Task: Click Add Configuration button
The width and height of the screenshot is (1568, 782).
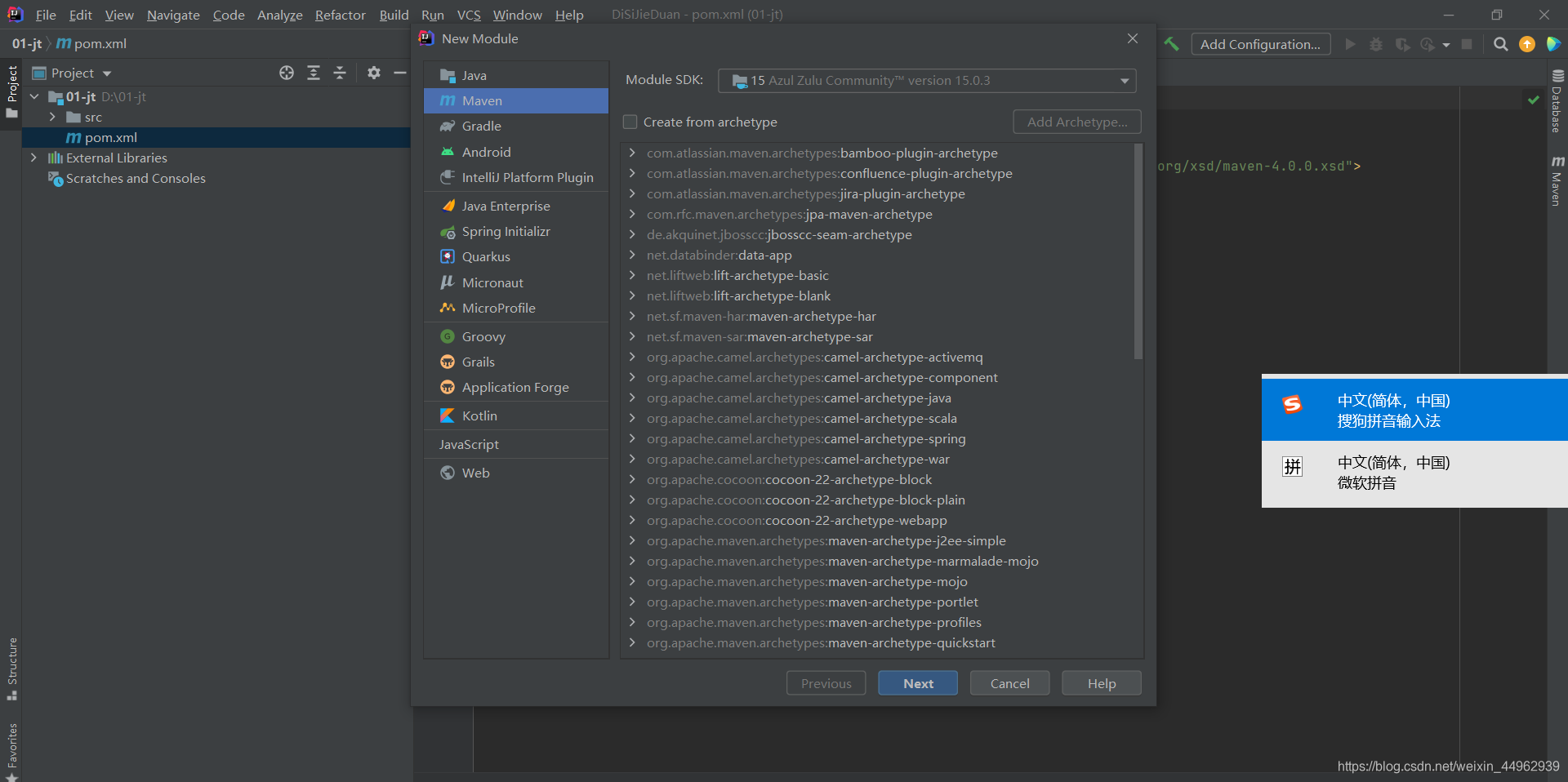Action: 1260,44
